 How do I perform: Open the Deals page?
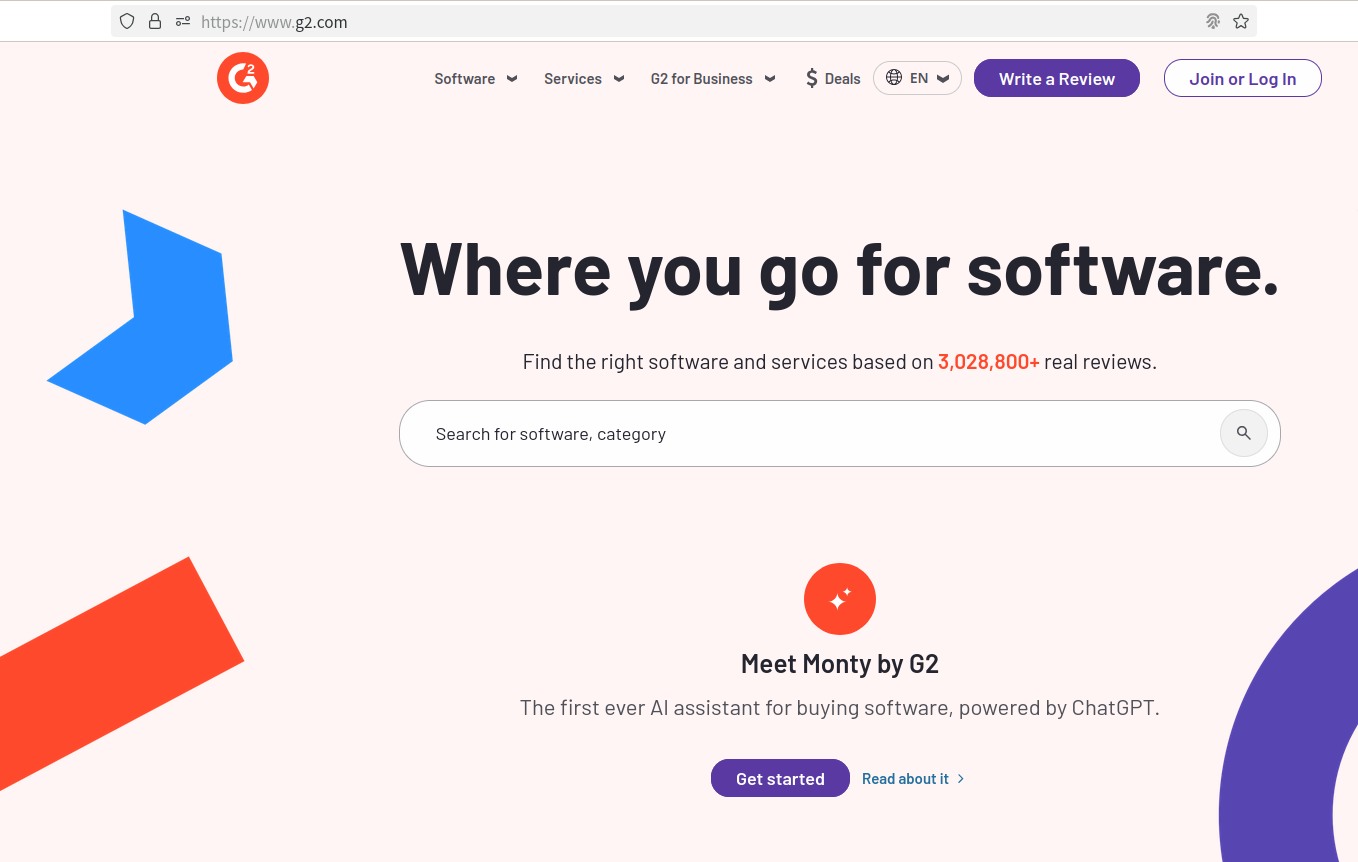[842, 79]
